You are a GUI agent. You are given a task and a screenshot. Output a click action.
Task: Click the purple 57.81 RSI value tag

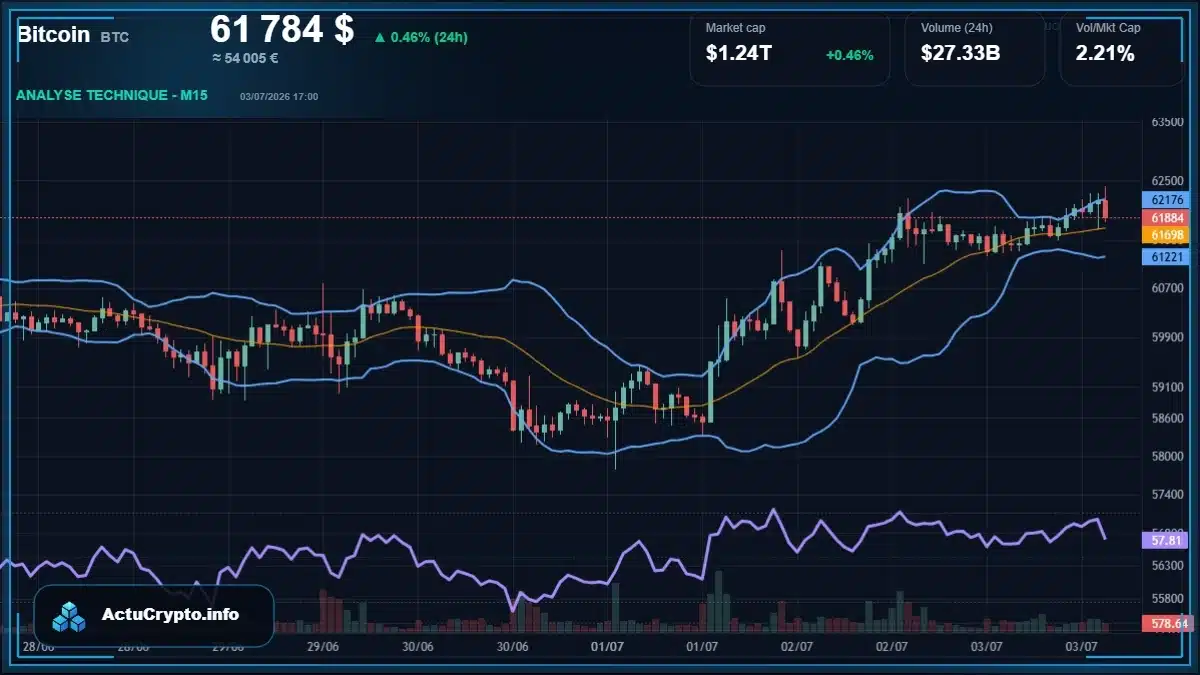(1164, 540)
